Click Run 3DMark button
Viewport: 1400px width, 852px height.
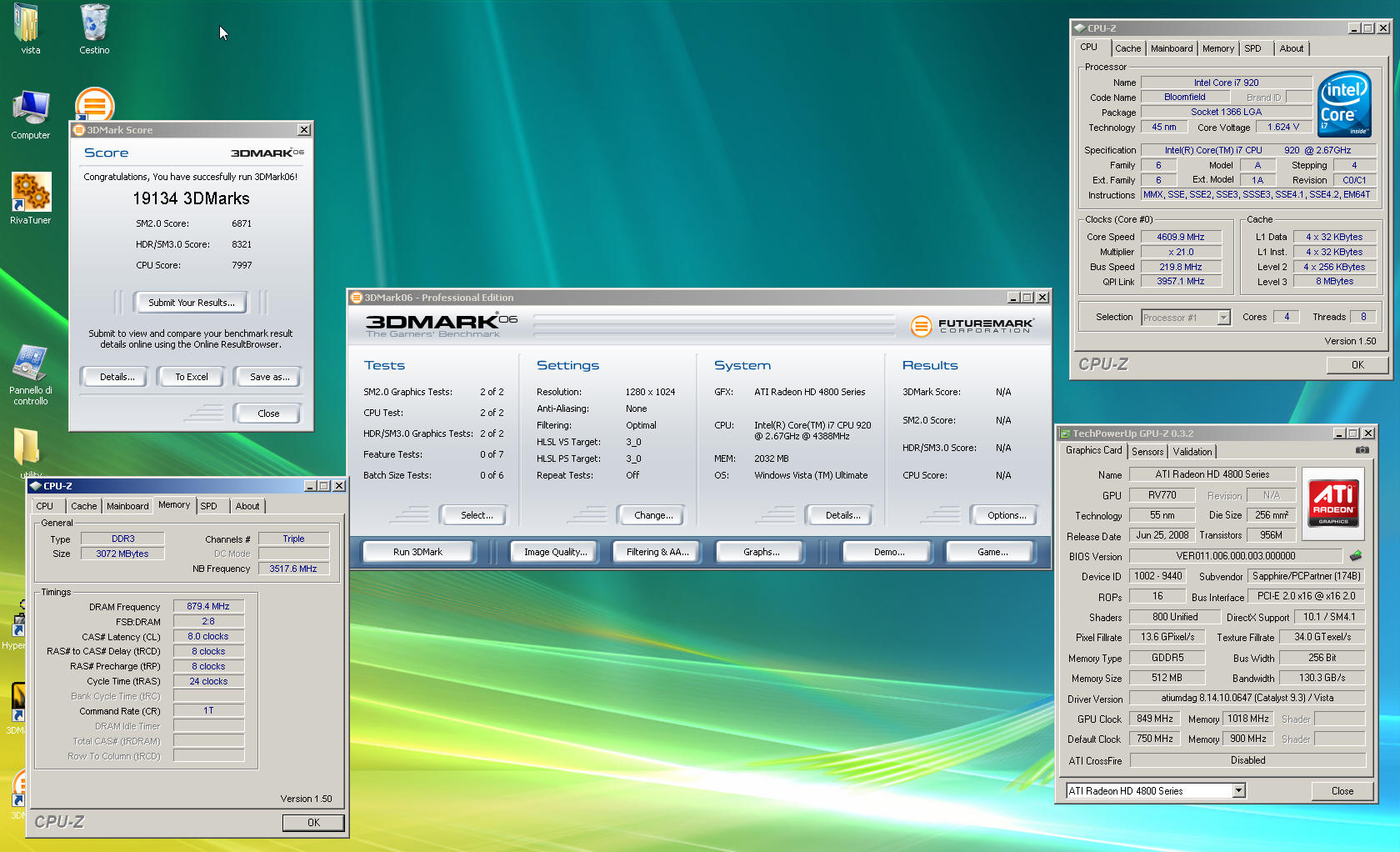click(417, 552)
